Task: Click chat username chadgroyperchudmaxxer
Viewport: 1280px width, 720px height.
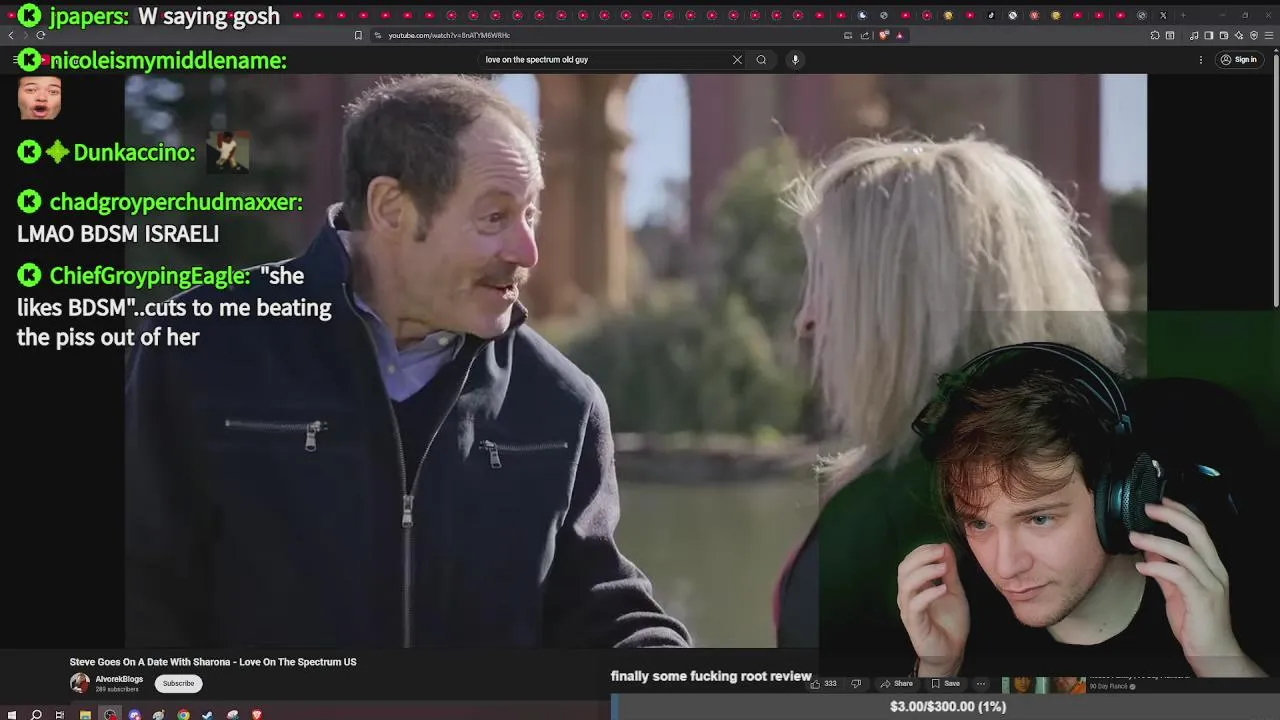Action: pyautogui.click(x=175, y=201)
